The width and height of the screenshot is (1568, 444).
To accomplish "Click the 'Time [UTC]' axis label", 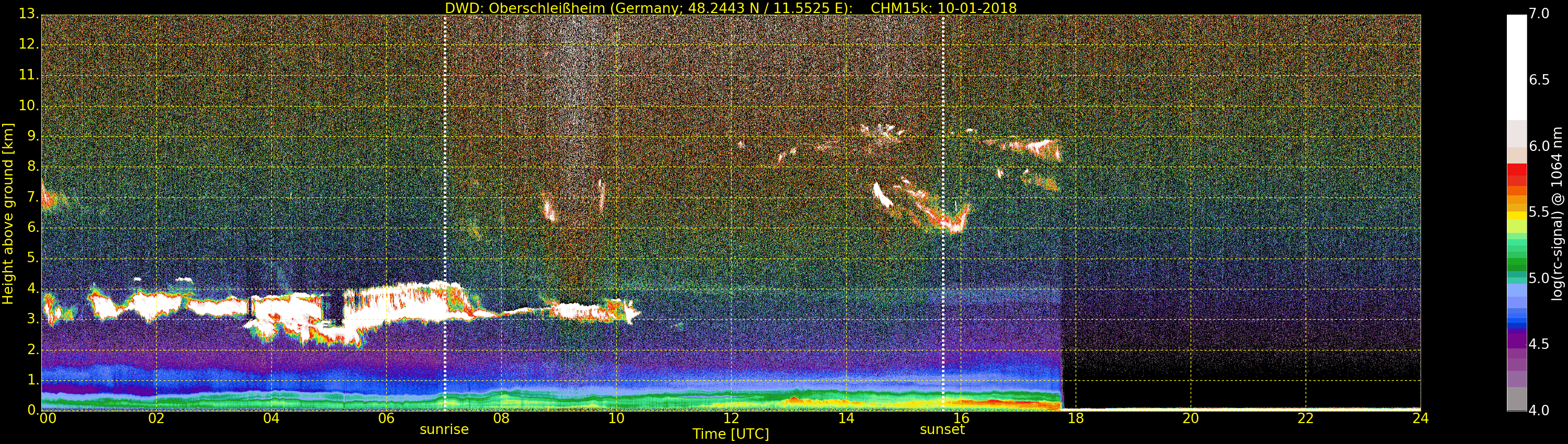I will click(x=731, y=434).
